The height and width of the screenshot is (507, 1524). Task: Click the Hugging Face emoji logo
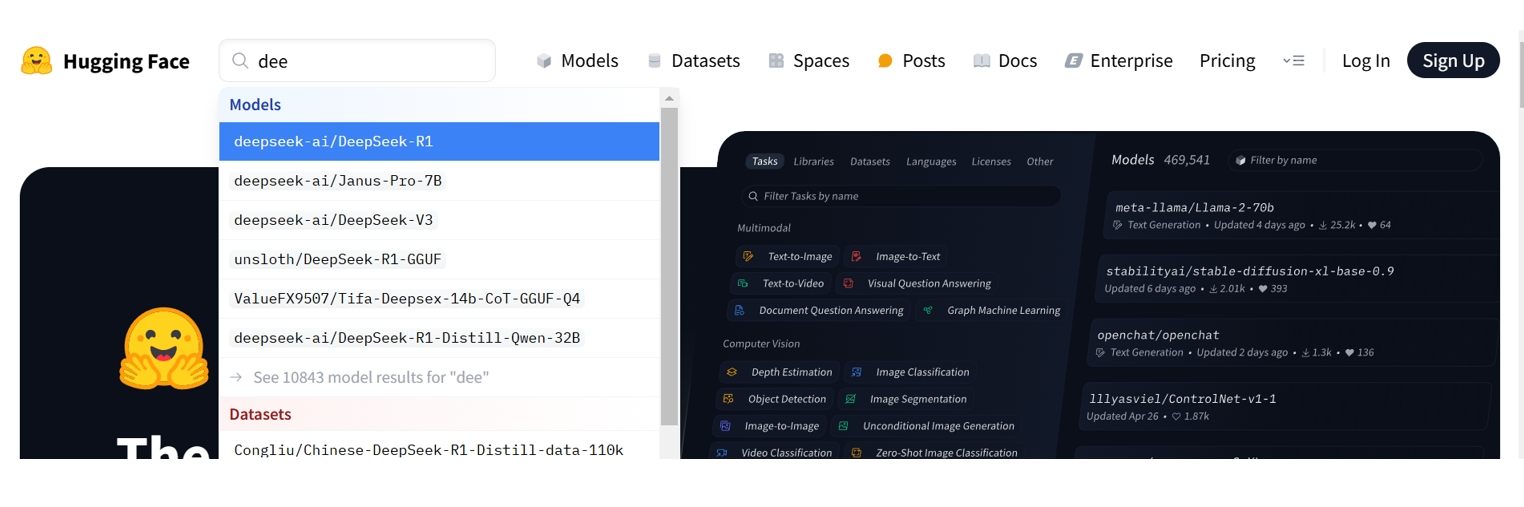point(37,61)
